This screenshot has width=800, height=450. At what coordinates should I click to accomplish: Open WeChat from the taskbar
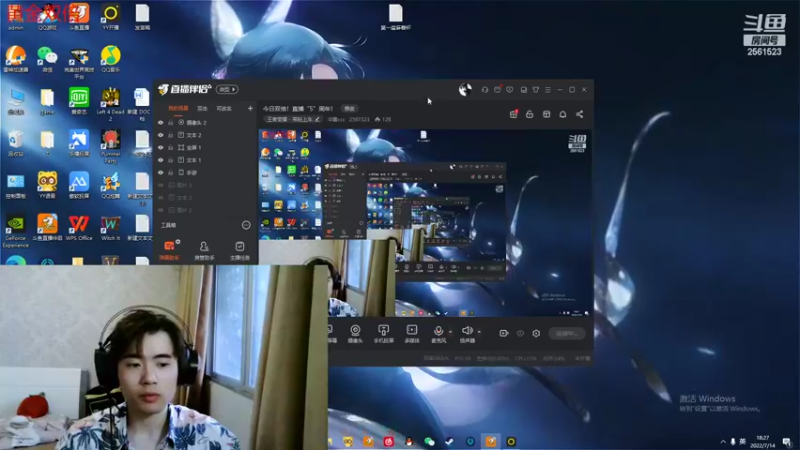pyautogui.click(x=429, y=442)
